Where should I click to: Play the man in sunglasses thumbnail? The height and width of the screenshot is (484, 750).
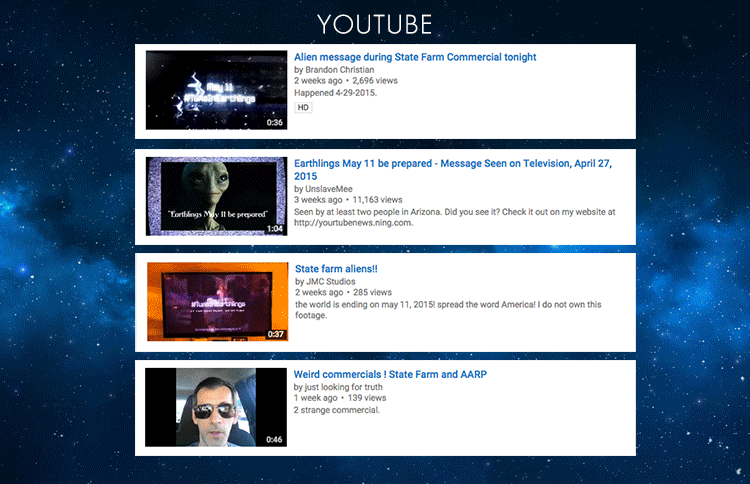point(216,407)
